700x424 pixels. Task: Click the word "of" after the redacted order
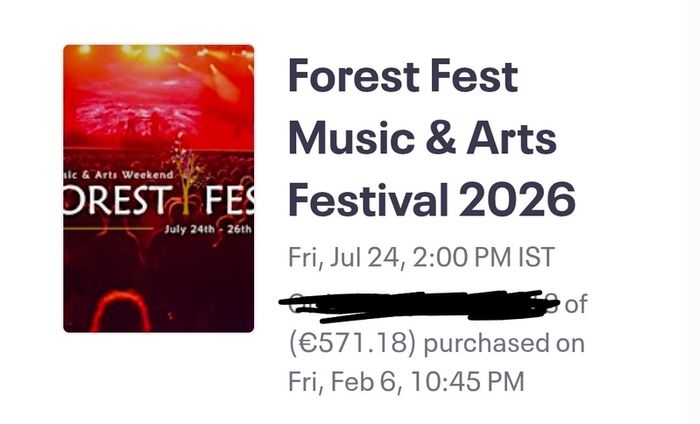(x=575, y=304)
